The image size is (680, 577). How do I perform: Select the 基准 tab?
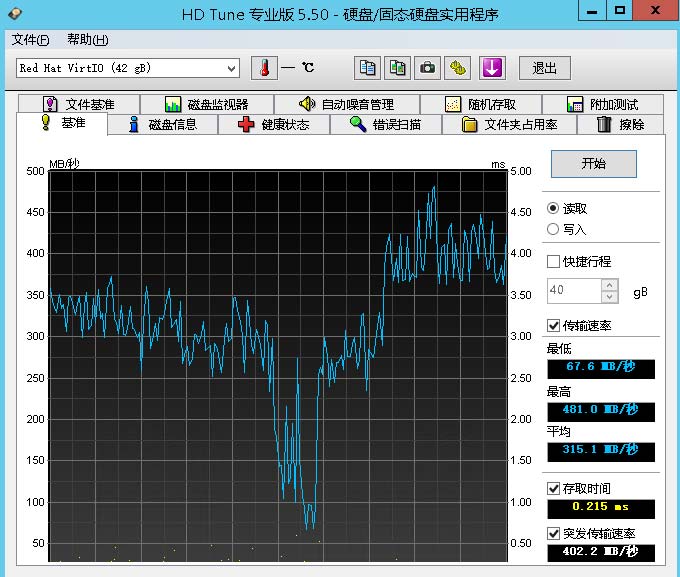(62, 123)
